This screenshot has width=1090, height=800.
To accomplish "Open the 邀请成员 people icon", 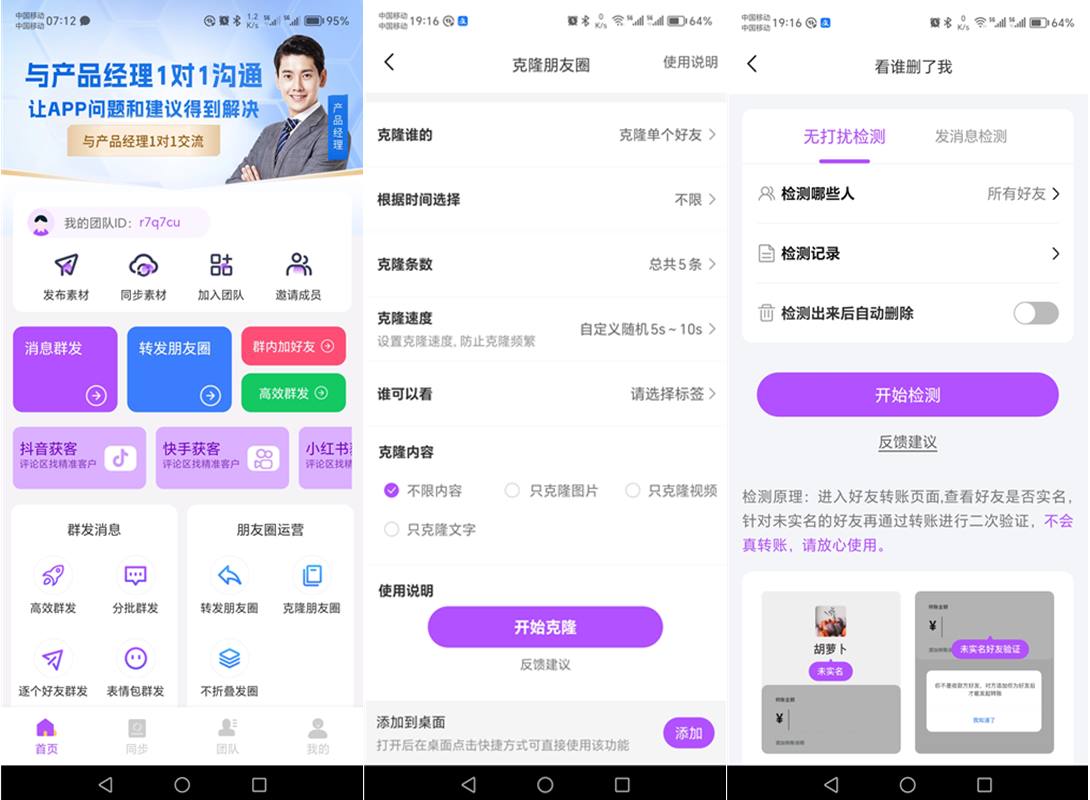I will (x=299, y=265).
